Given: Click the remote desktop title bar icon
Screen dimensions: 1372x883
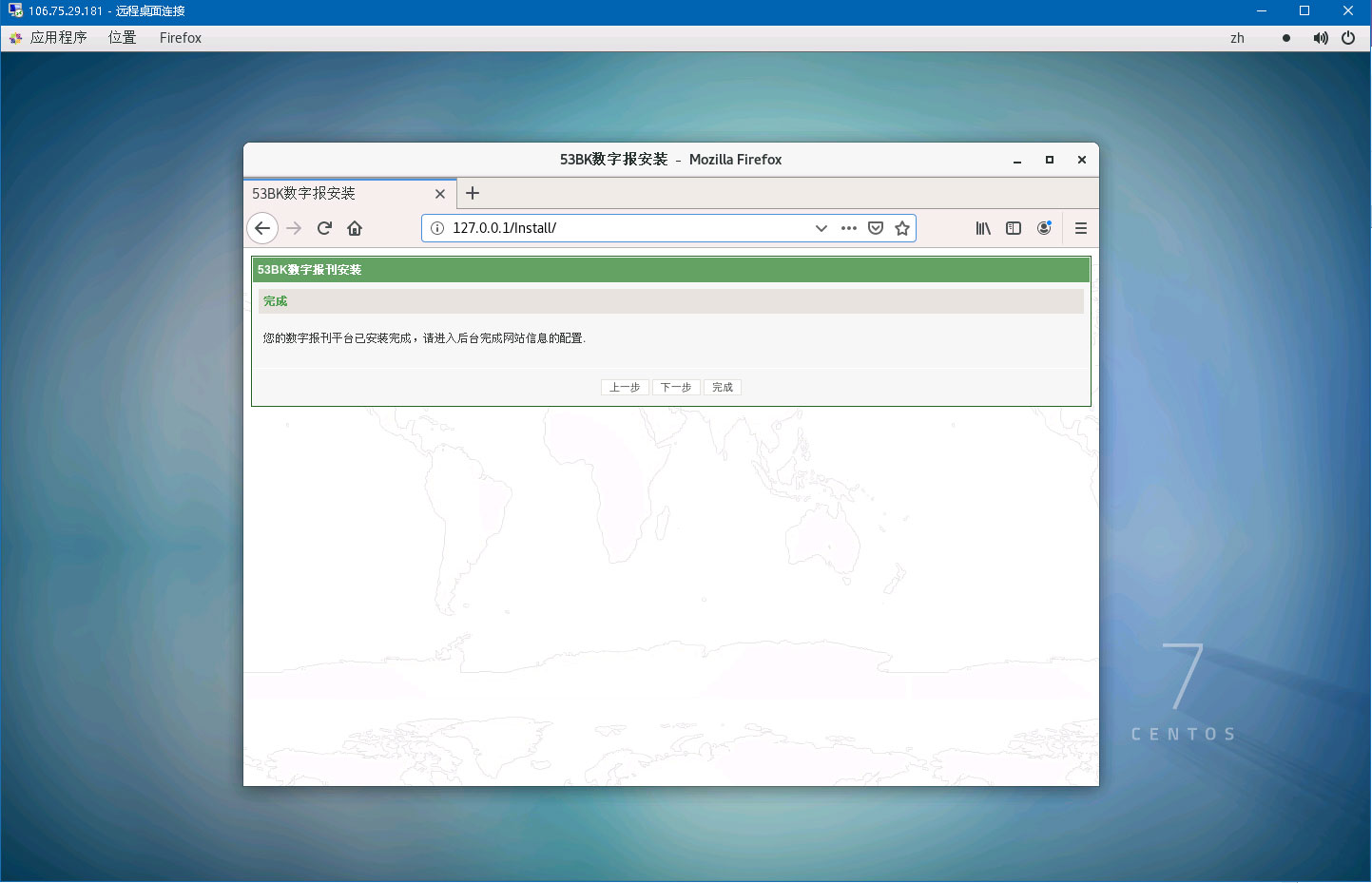Looking at the screenshot, I should point(14,10).
